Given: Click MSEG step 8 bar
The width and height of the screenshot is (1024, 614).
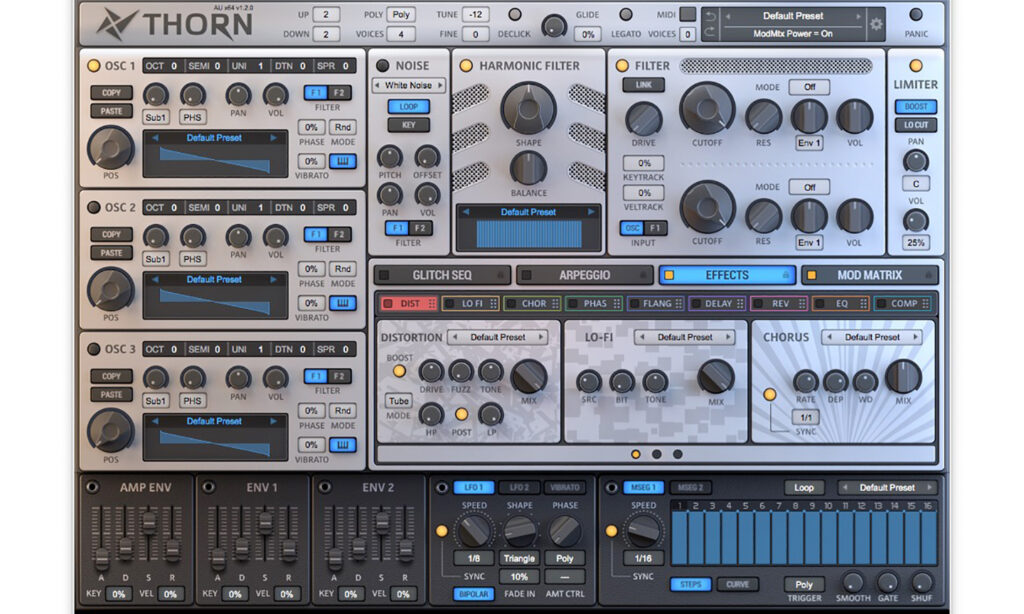Looking at the screenshot, I should pyautogui.click(x=795, y=538).
